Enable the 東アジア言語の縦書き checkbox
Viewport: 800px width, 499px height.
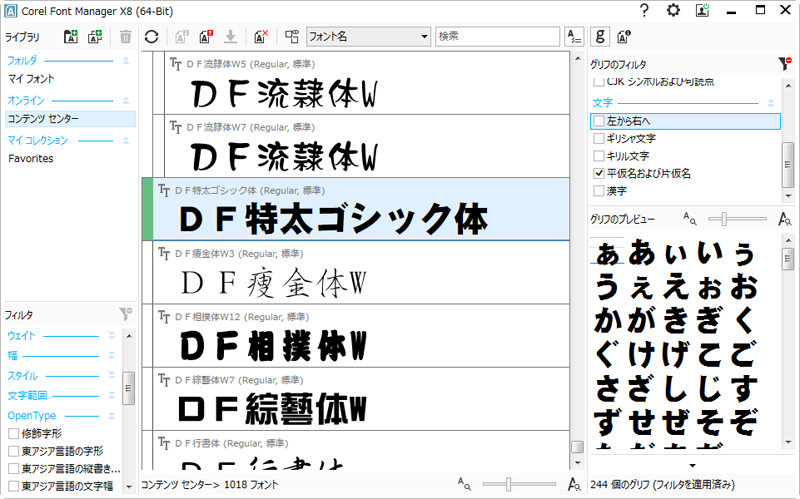[14, 469]
